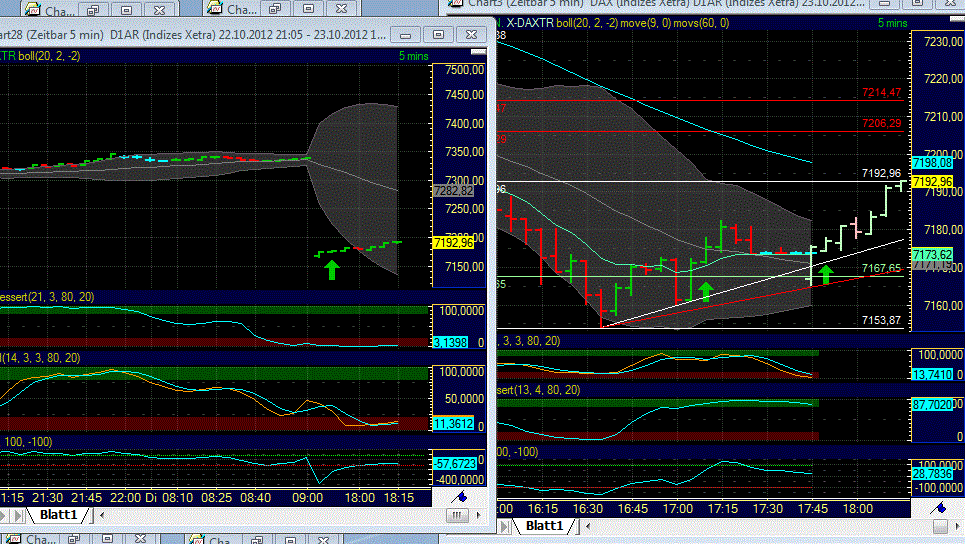The image size is (965, 544).
Task: Click the blue pin icon below the left chart's price axis
Action: click(459, 497)
